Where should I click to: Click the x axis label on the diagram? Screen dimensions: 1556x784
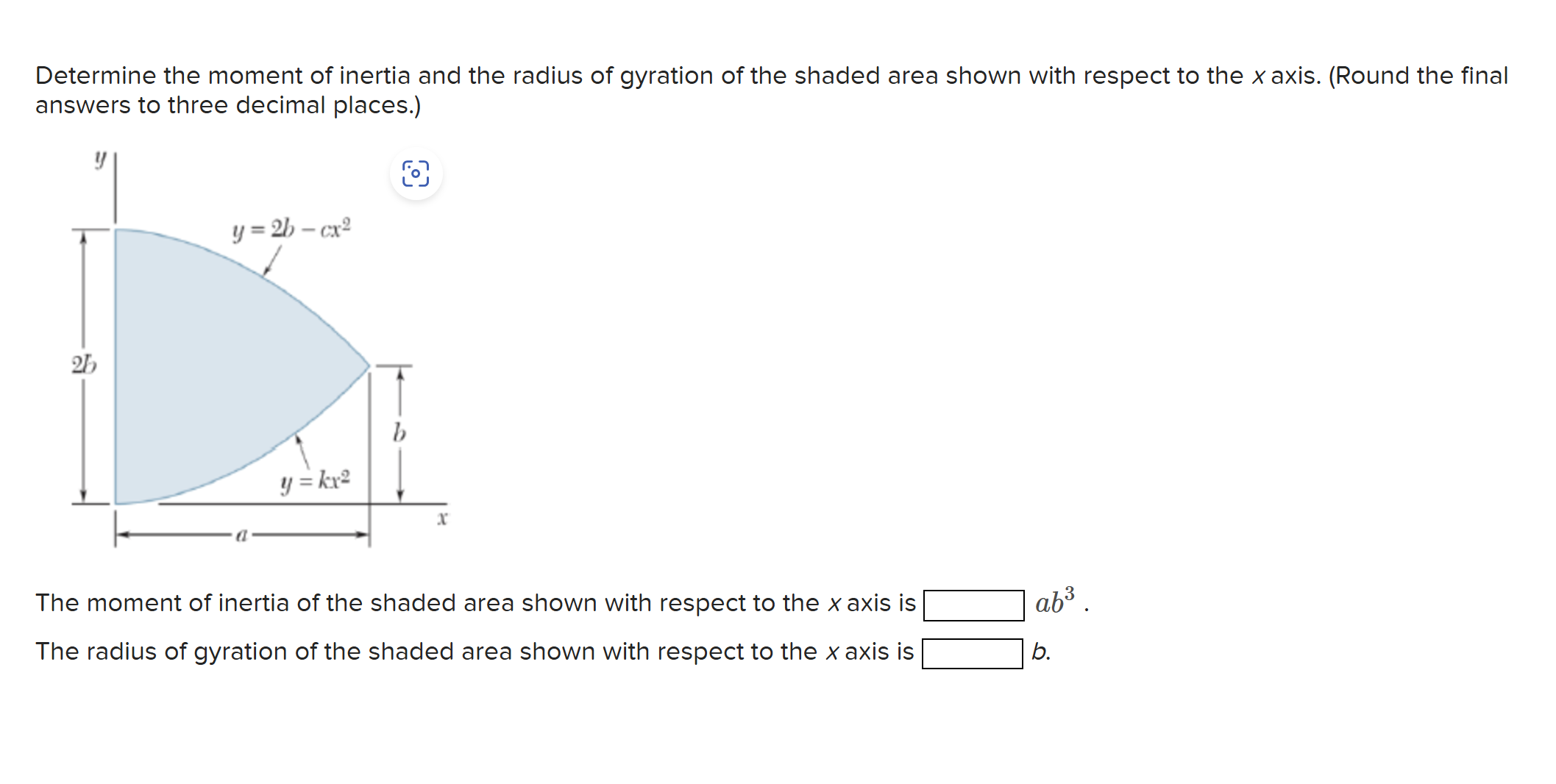coord(441,518)
